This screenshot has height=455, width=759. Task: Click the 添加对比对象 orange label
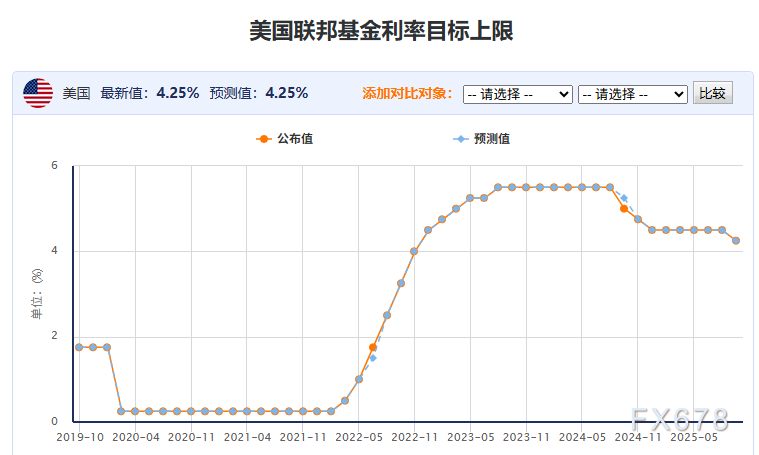click(x=409, y=93)
